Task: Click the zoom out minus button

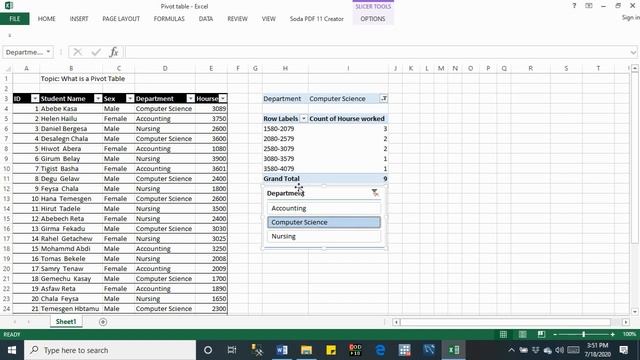Action: click(555, 334)
